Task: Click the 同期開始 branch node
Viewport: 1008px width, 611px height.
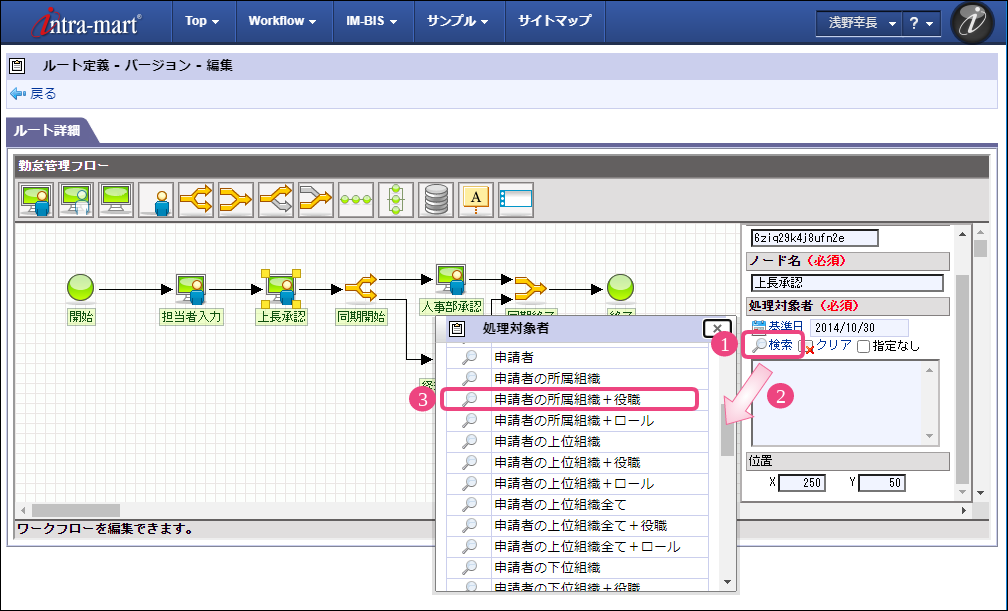Action: [361, 288]
